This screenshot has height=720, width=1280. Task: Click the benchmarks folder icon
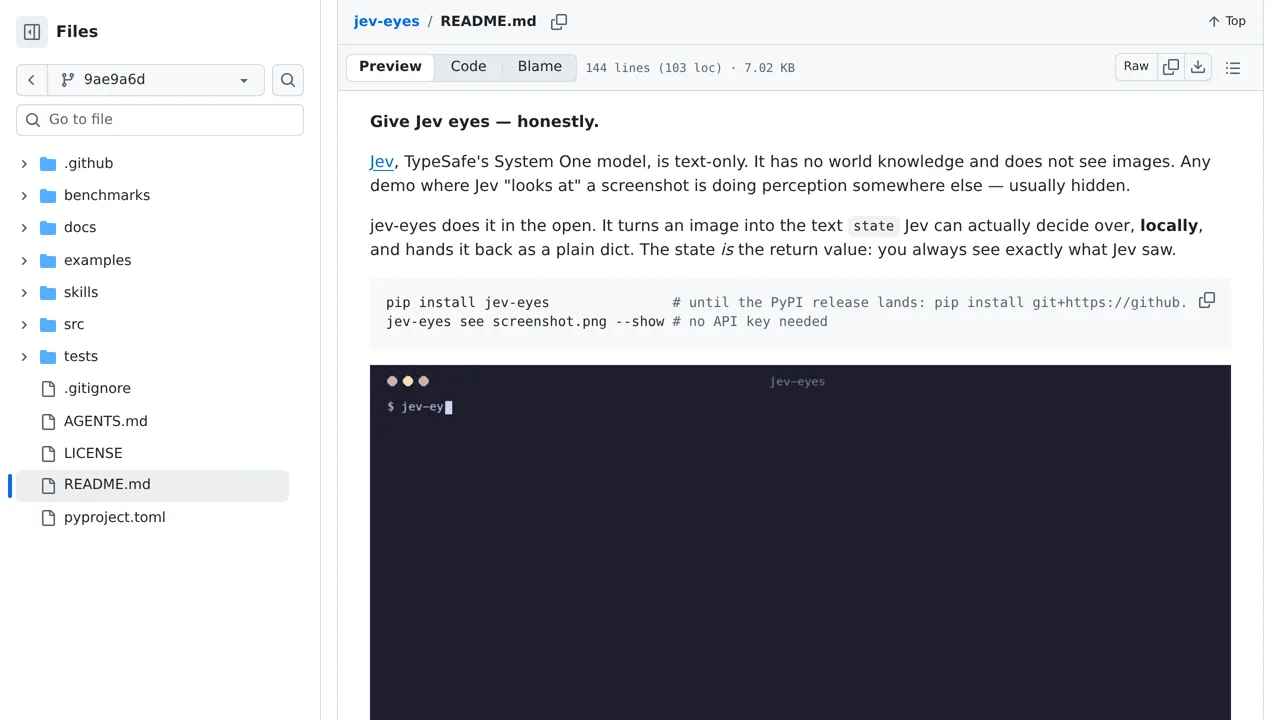point(48,195)
